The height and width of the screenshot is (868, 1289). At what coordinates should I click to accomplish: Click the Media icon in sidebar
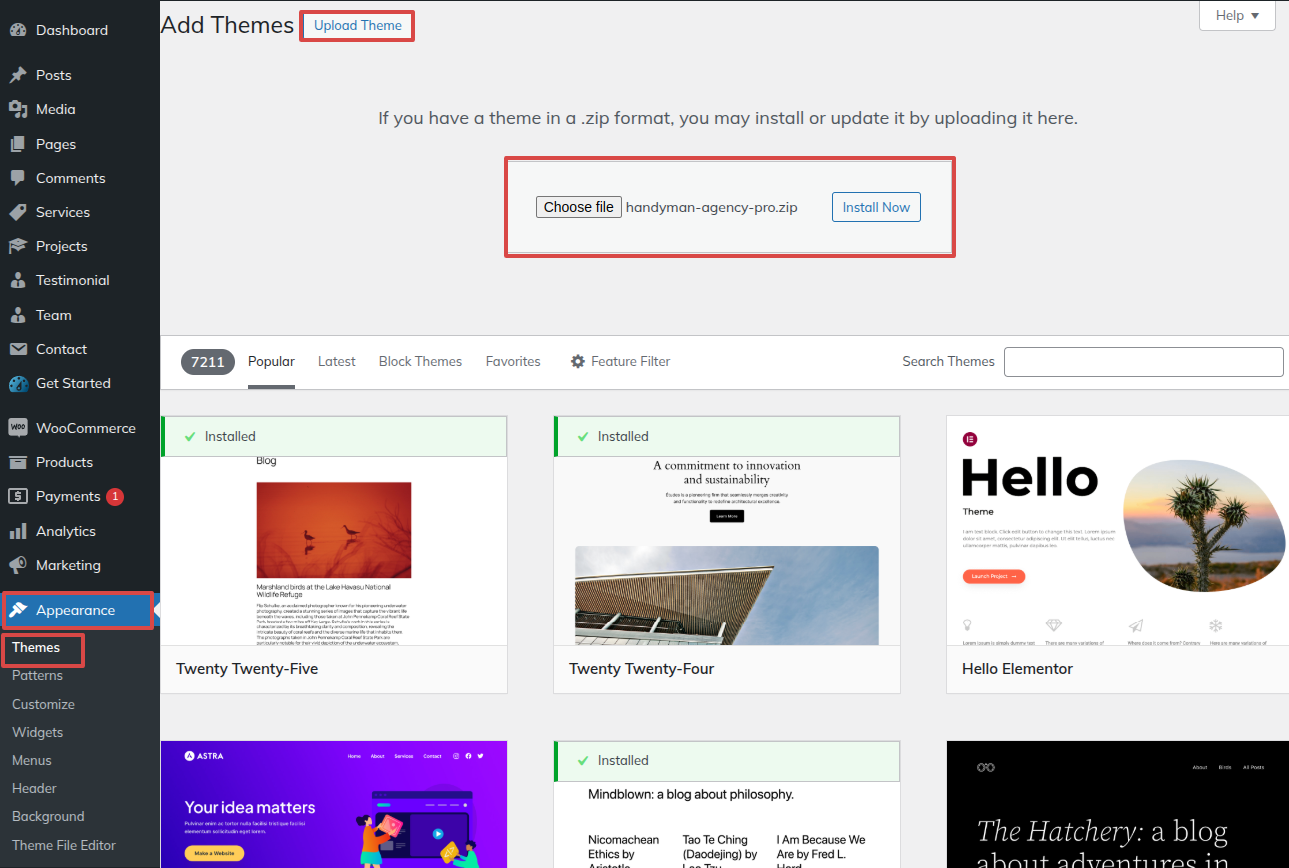(18, 109)
